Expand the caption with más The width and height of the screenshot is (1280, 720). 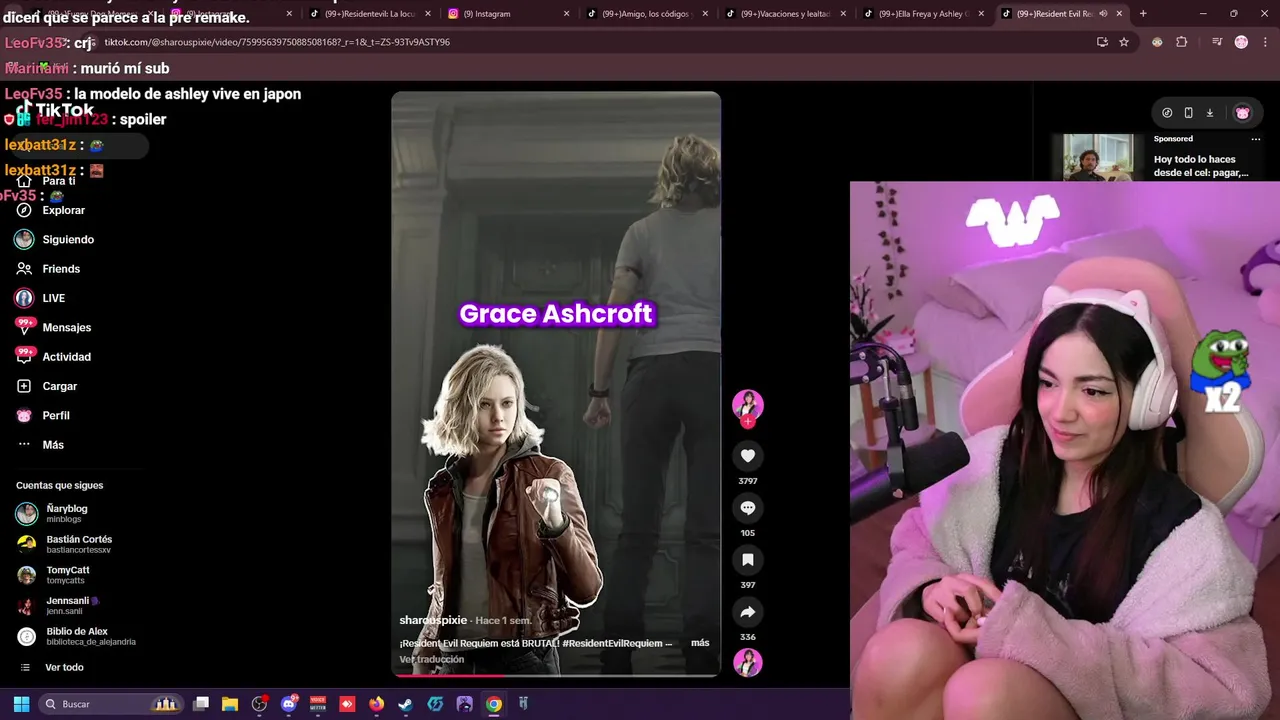pyautogui.click(x=700, y=643)
